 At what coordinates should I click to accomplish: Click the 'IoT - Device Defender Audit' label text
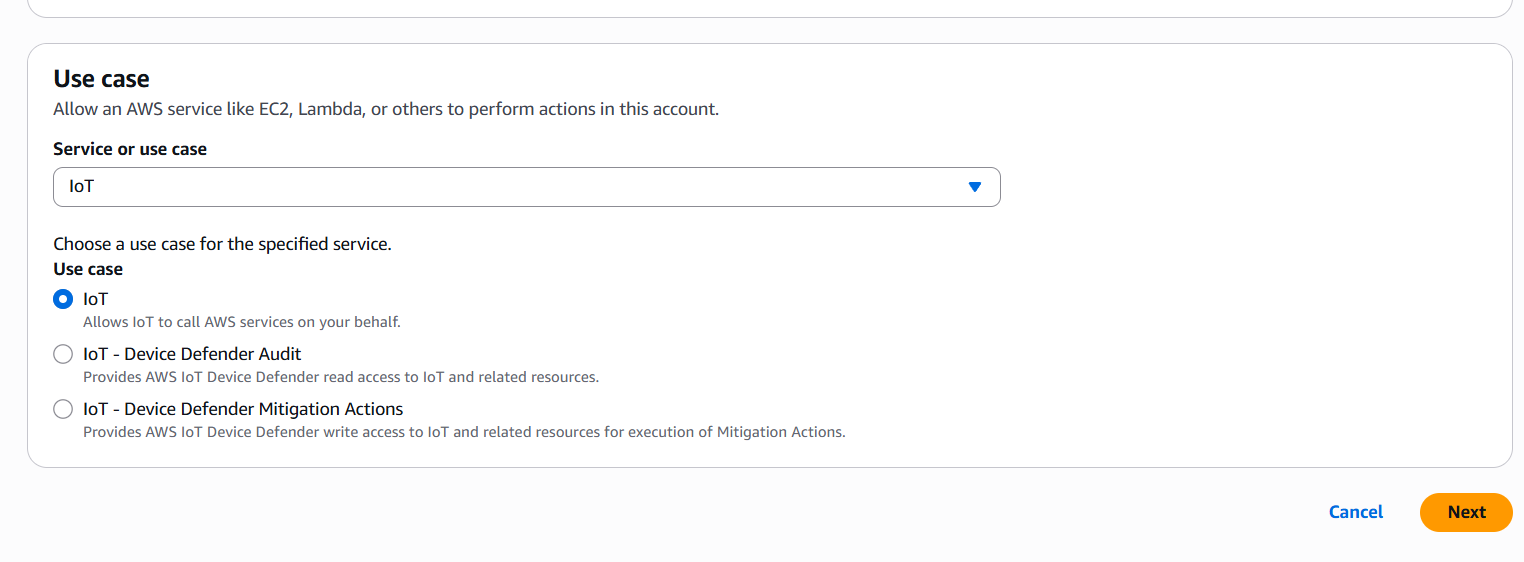192,354
